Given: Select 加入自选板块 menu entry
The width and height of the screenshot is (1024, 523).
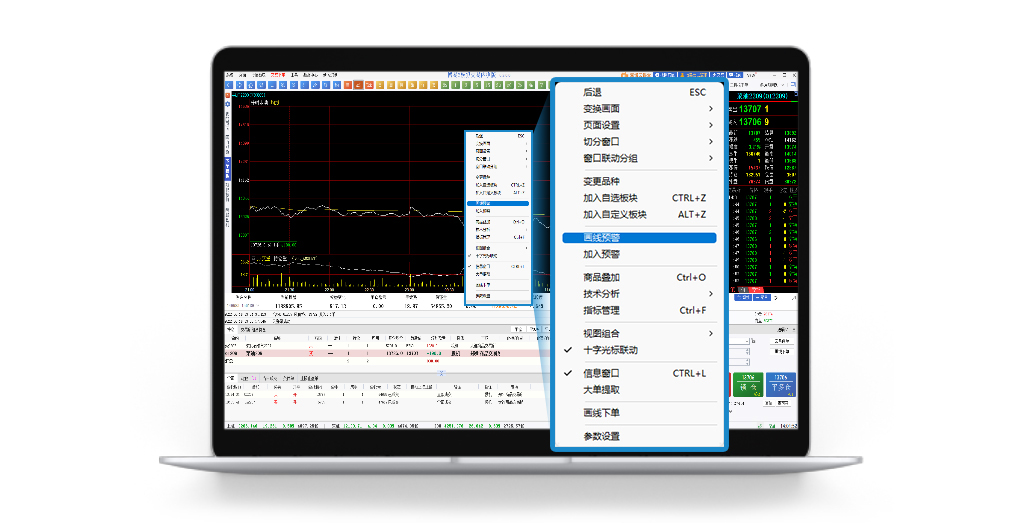Looking at the screenshot, I should pos(639,198).
